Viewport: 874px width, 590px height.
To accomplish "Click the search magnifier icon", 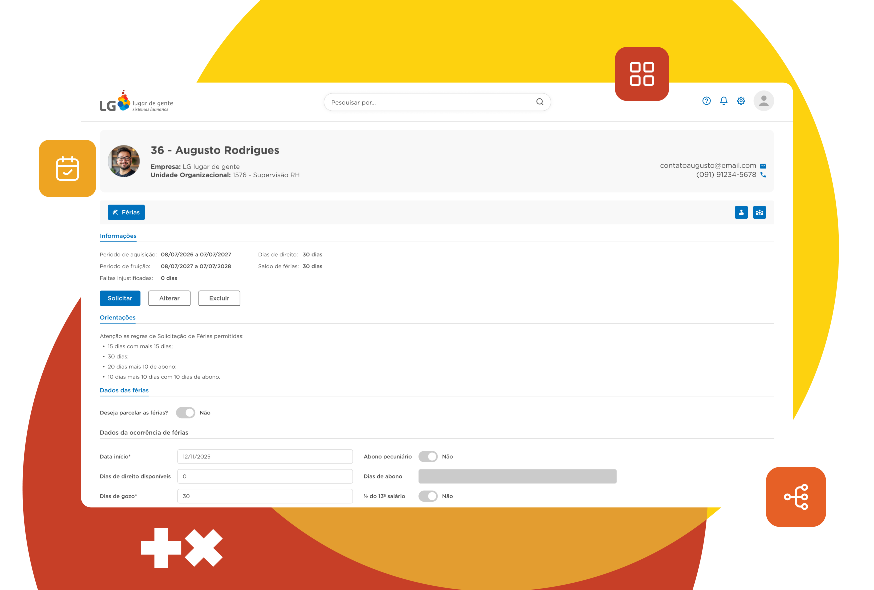I will point(540,102).
